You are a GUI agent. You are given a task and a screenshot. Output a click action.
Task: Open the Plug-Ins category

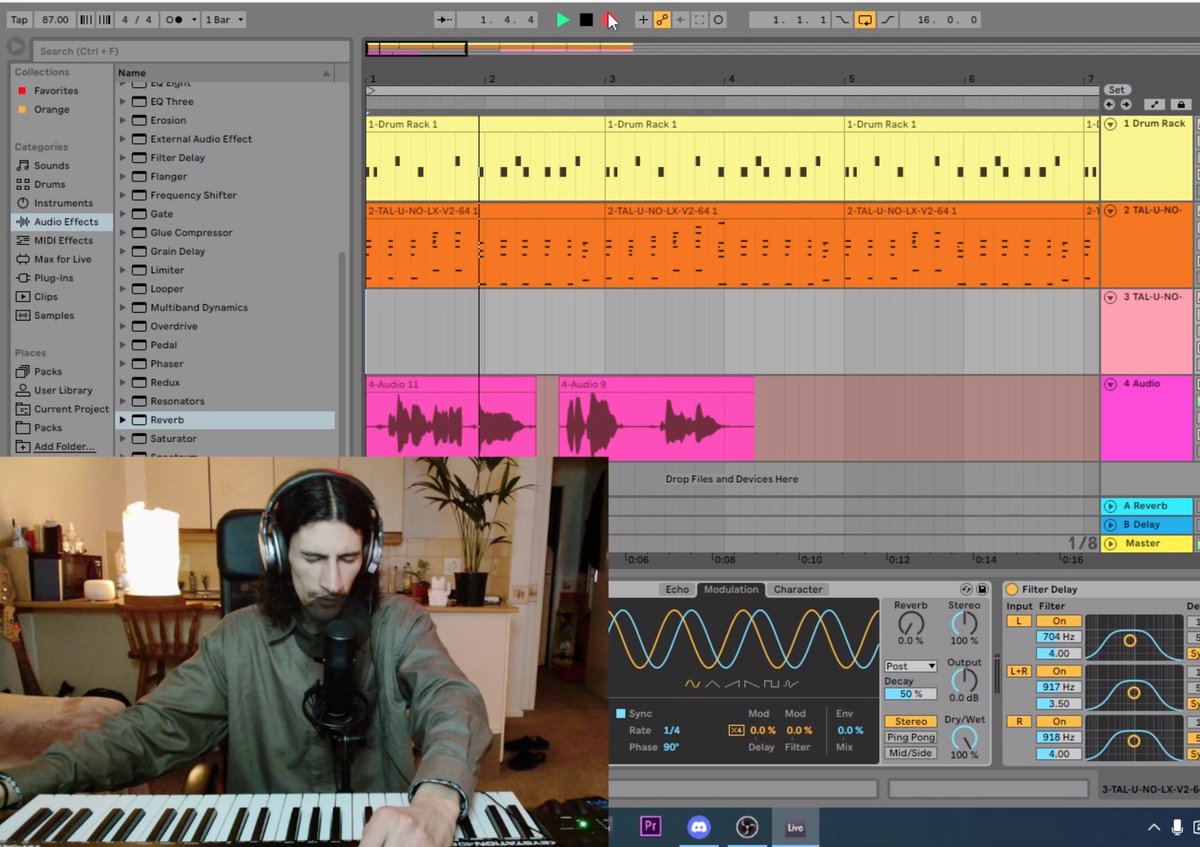point(53,278)
